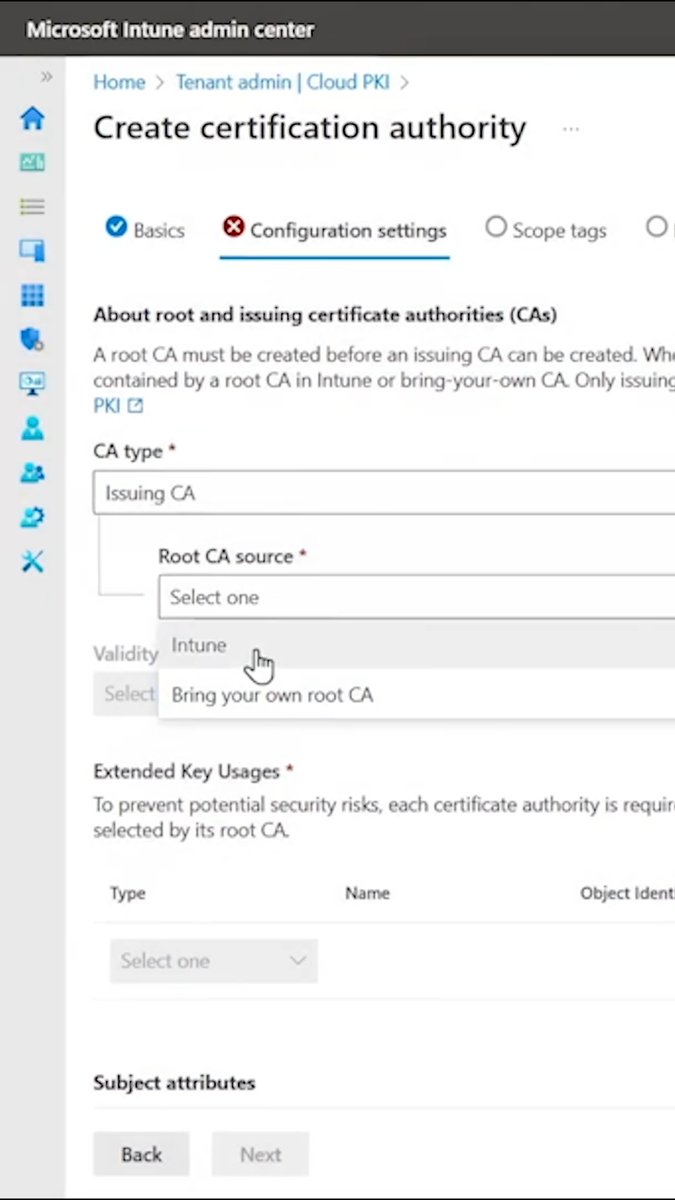Open the CA type dropdown showing Issuing CA
Viewport: 675px width, 1200px height.
point(384,493)
